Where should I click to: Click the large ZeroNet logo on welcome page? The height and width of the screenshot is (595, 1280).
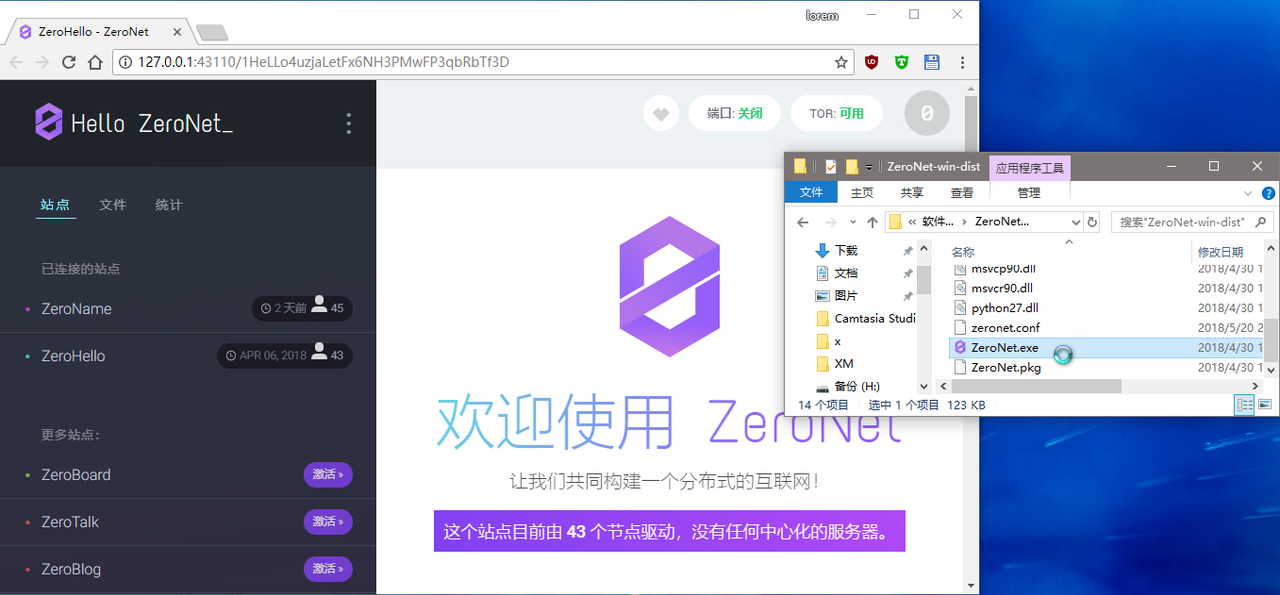[669, 285]
